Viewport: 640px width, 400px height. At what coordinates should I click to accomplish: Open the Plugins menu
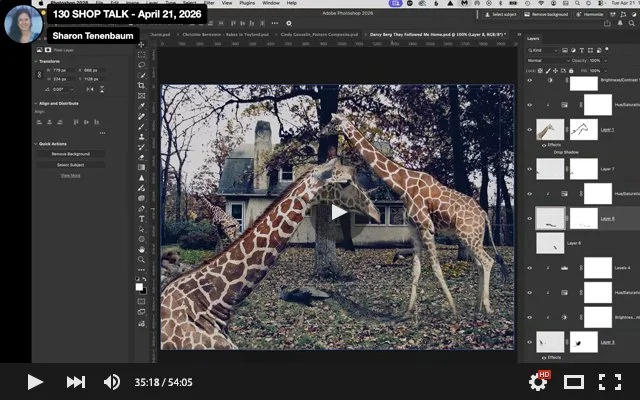coord(247,3)
